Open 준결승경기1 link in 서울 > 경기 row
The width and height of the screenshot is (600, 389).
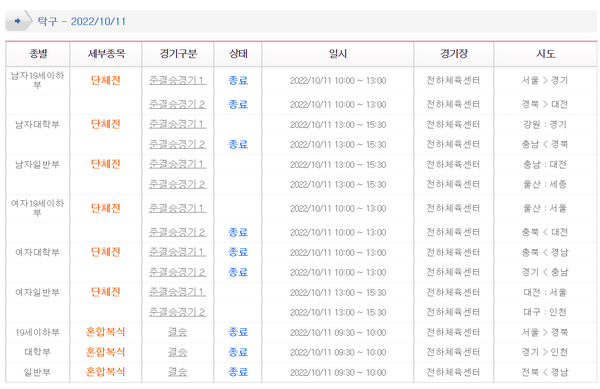(x=177, y=80)
